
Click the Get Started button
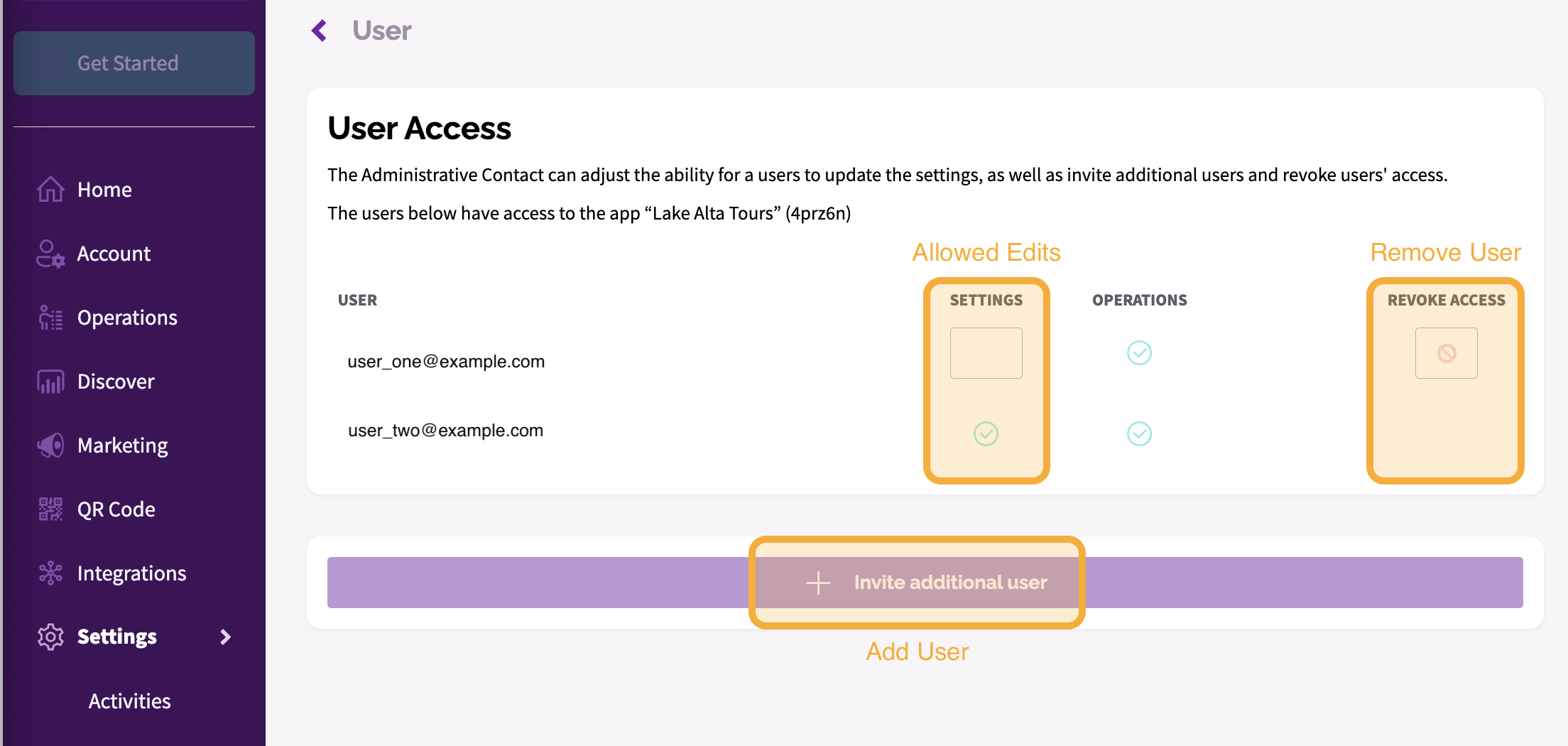click(134, 63)
